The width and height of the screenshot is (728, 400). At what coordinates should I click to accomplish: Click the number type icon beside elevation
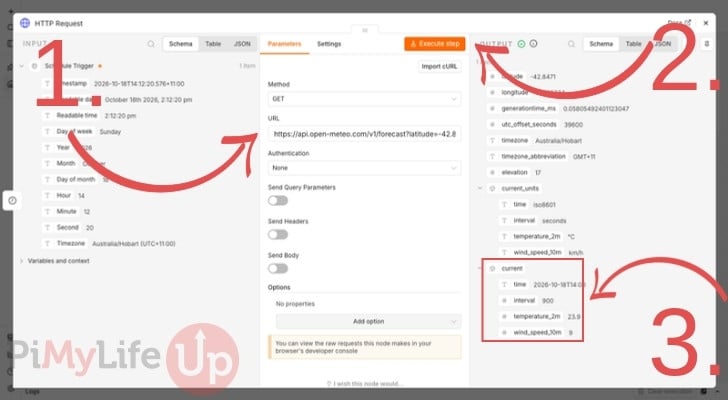coord(492,172)
